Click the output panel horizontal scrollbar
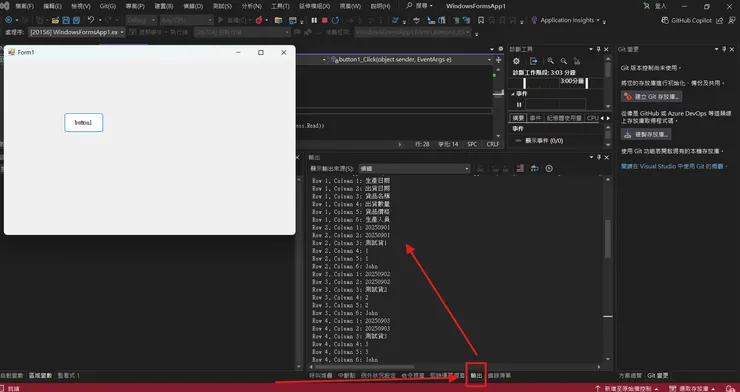 pyautogui.click(x=364, y=367)
